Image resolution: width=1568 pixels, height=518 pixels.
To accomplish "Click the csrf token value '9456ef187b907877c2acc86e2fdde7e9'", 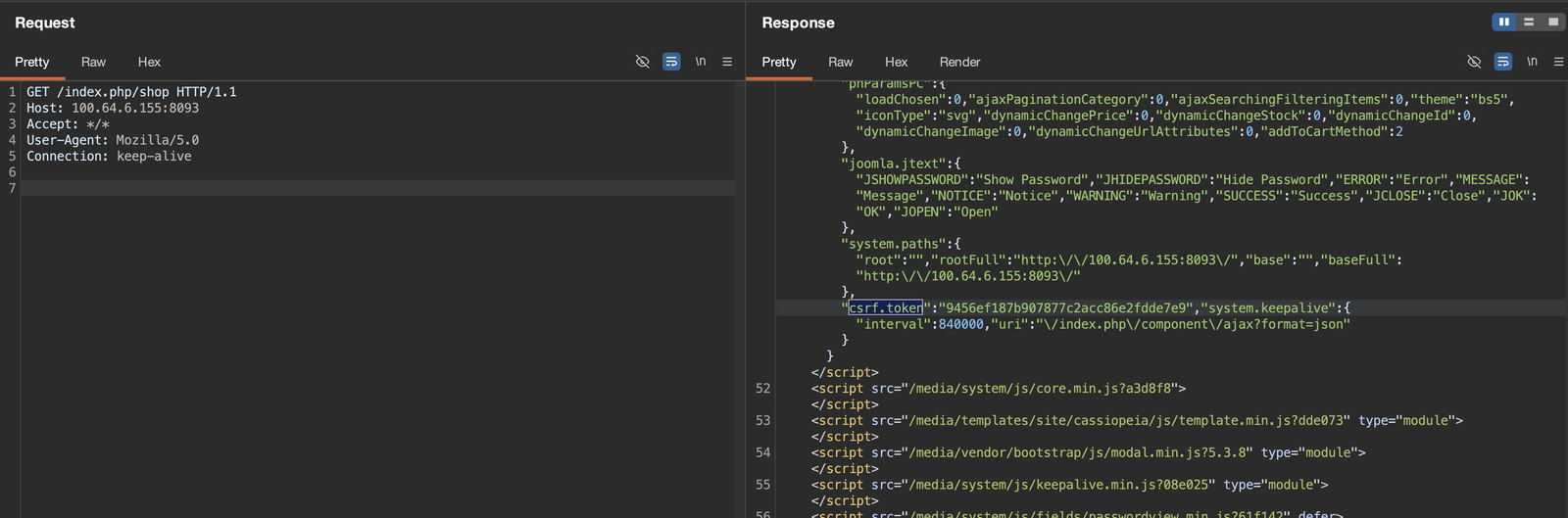I will tap(1065, 307).
